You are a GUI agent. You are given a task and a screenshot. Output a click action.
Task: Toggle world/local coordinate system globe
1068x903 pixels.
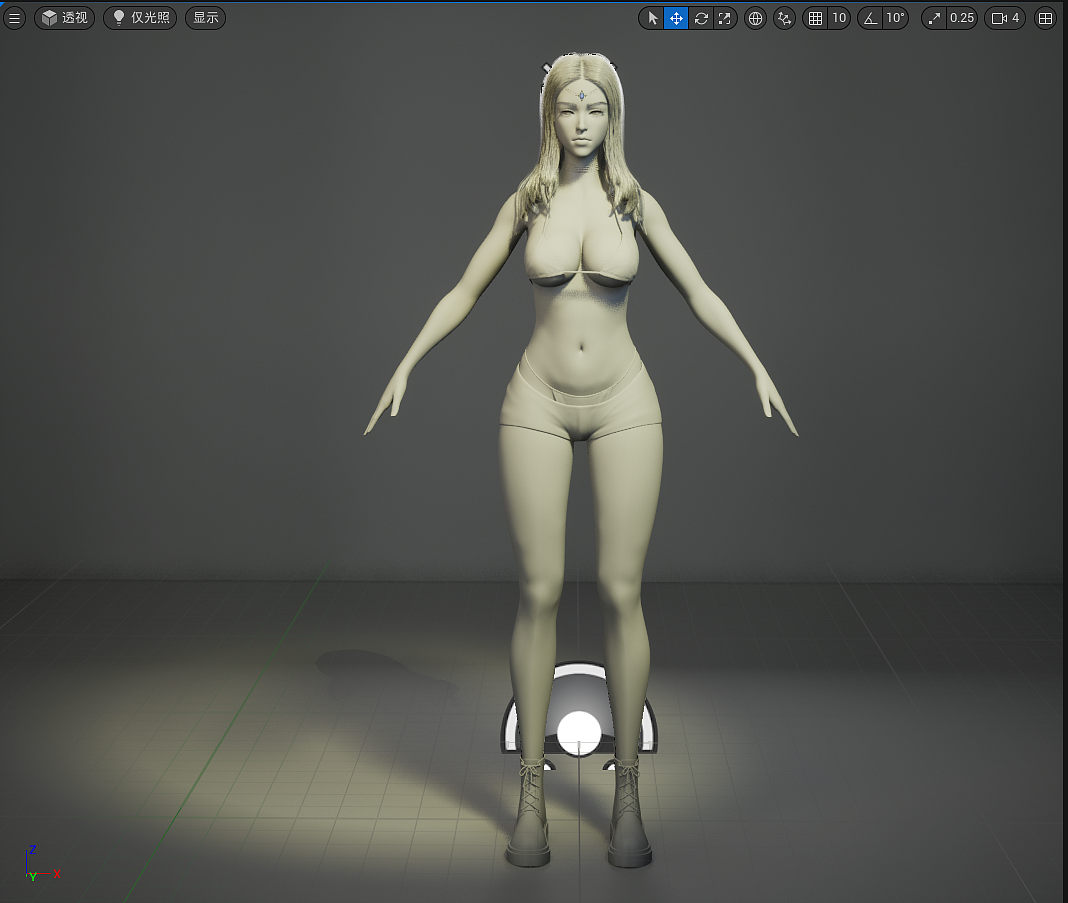(755, 18)
